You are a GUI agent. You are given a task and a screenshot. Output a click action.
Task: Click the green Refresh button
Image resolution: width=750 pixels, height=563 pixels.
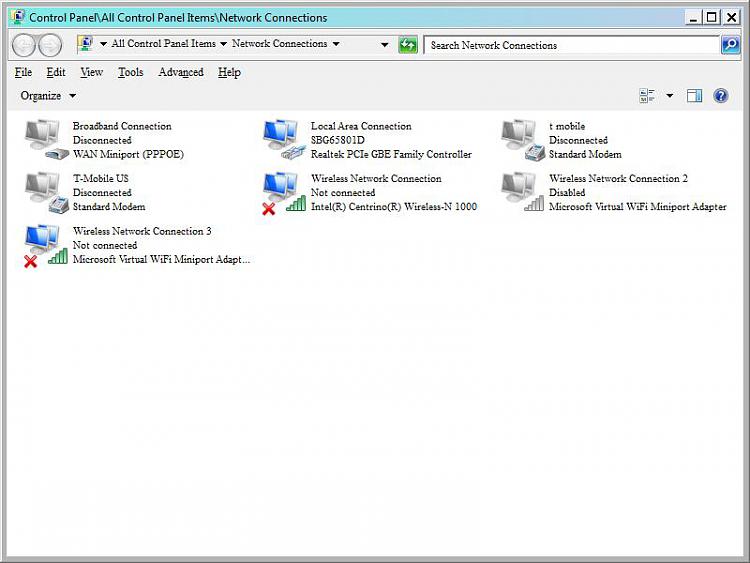pos(408,45)
